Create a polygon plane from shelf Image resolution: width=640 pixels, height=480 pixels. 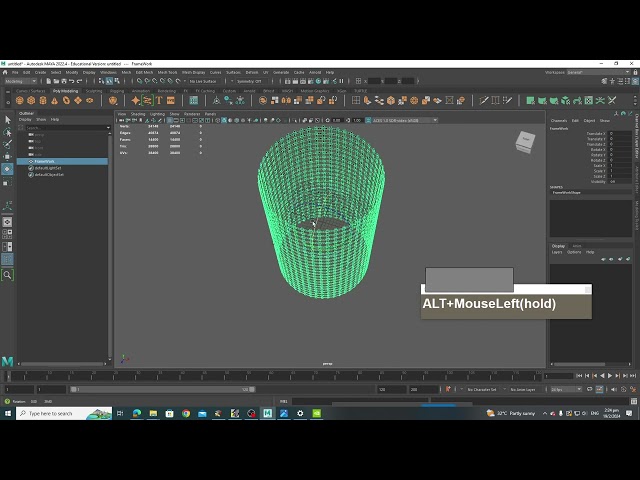click(x=78, y=100)
